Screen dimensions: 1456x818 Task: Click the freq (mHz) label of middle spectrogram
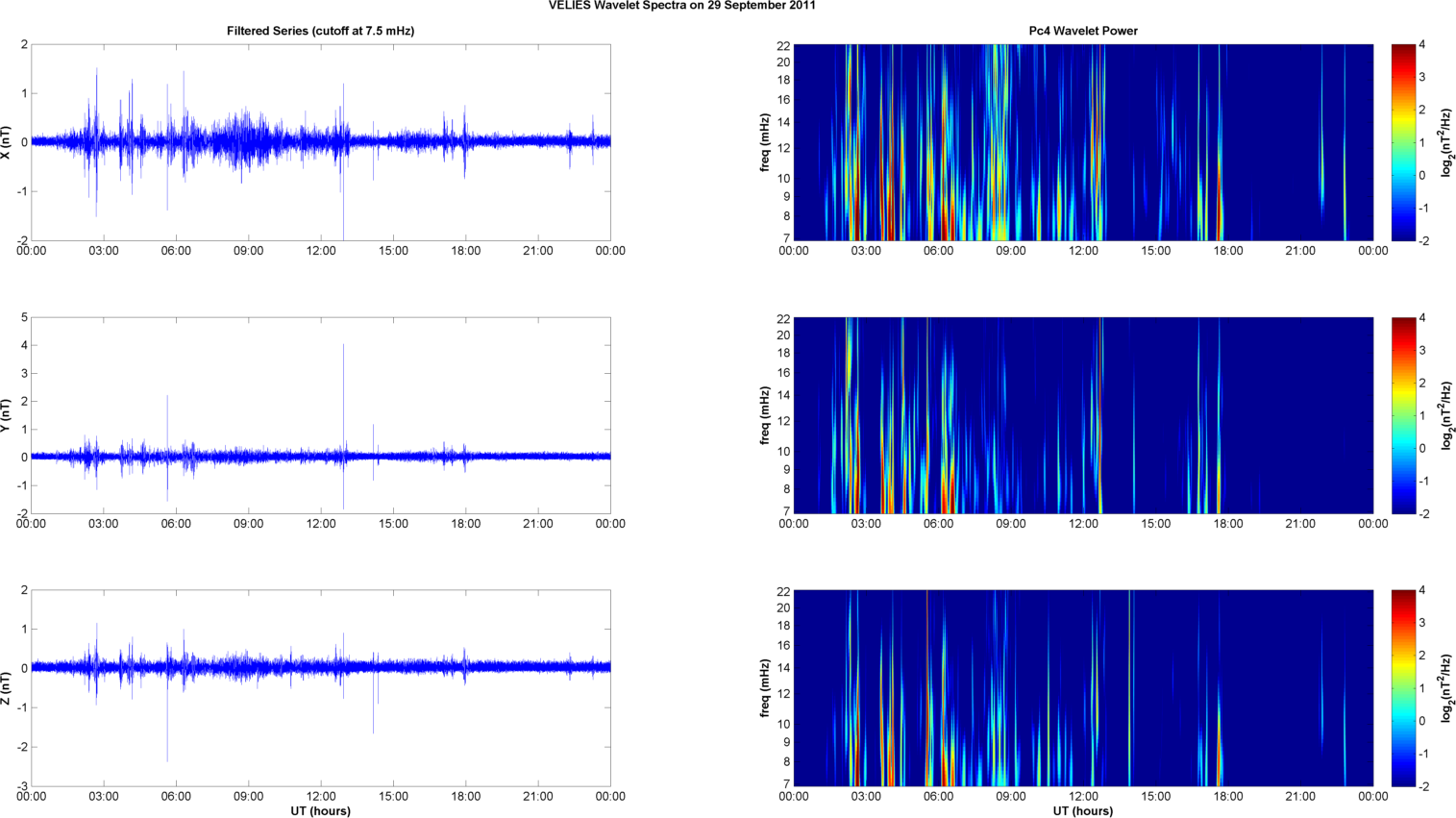click(x=765, y=415)
